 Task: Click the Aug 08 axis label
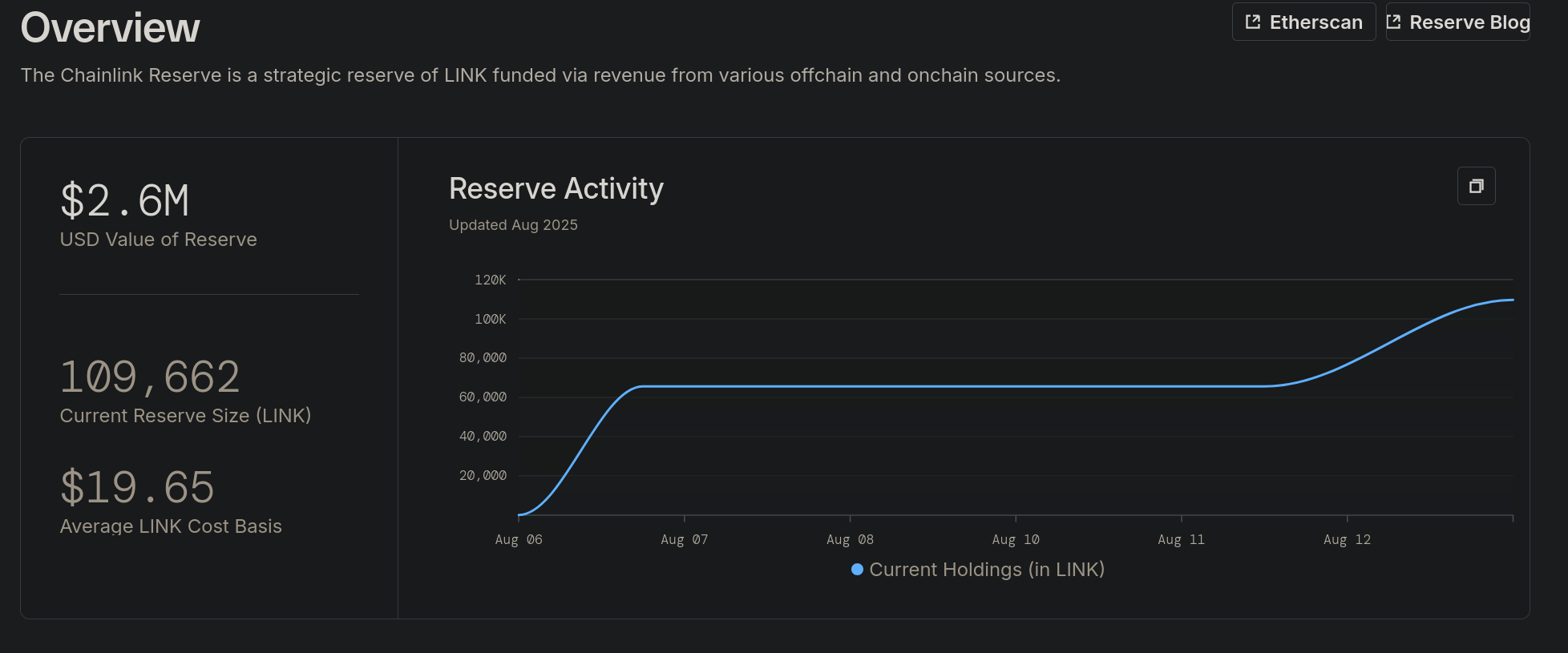(x=850, y=540)
